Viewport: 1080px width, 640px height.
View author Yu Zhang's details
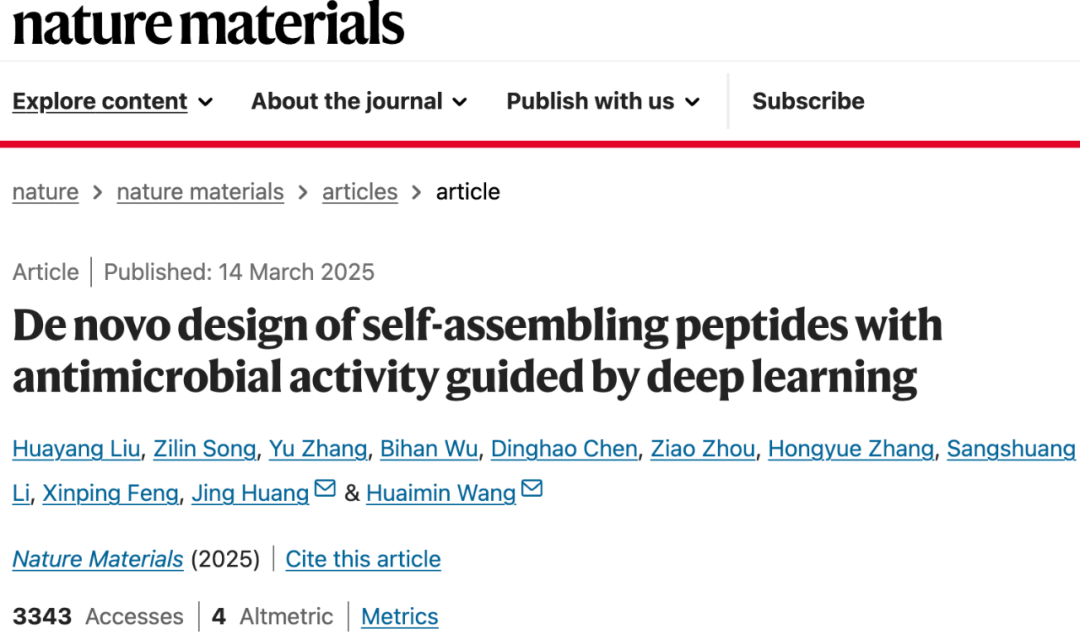[x=318, y=449]
